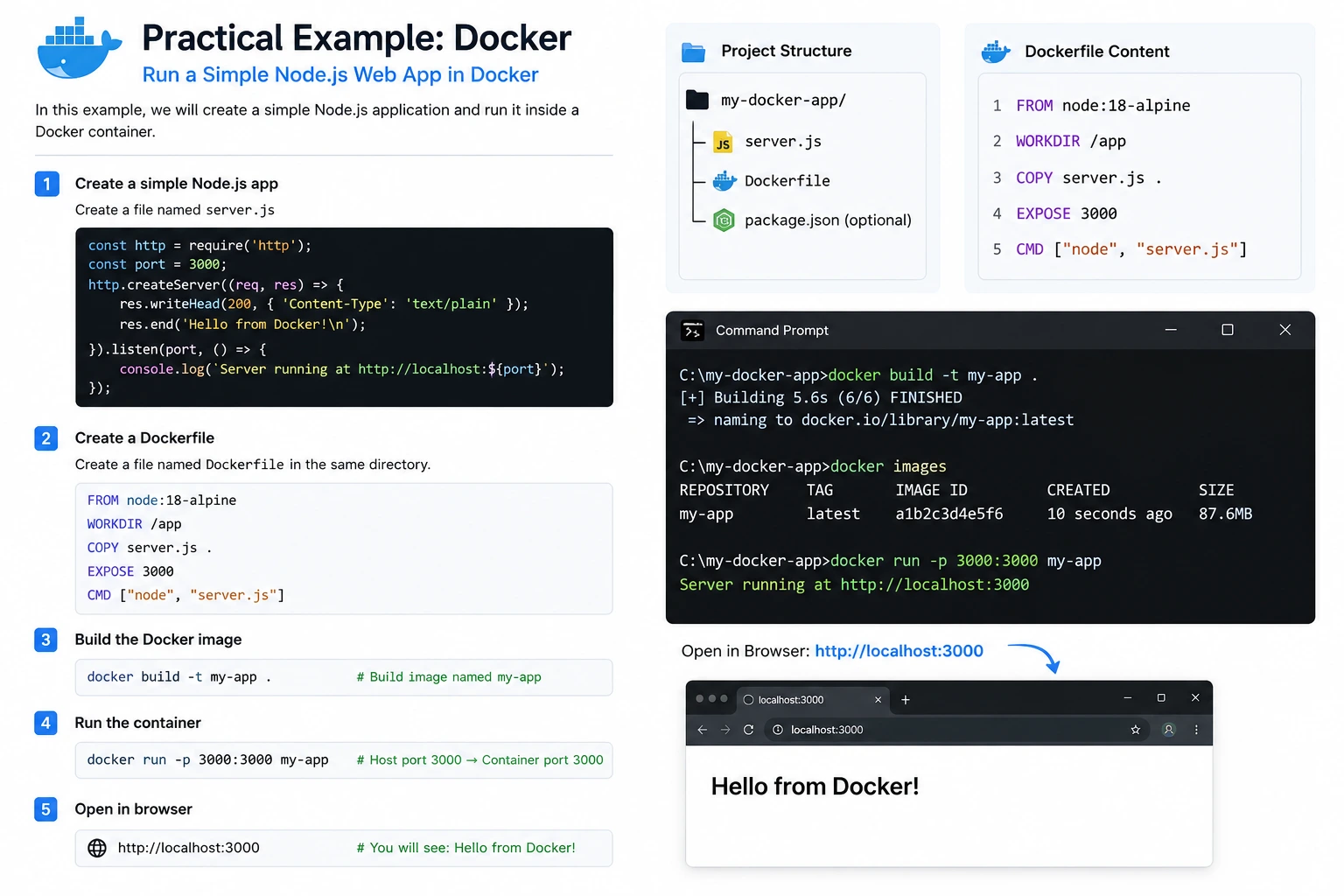Click 'docker build -t my-app .' in step 3 box
Viewport: 1344px width, 896px height.
pos(179,677)
